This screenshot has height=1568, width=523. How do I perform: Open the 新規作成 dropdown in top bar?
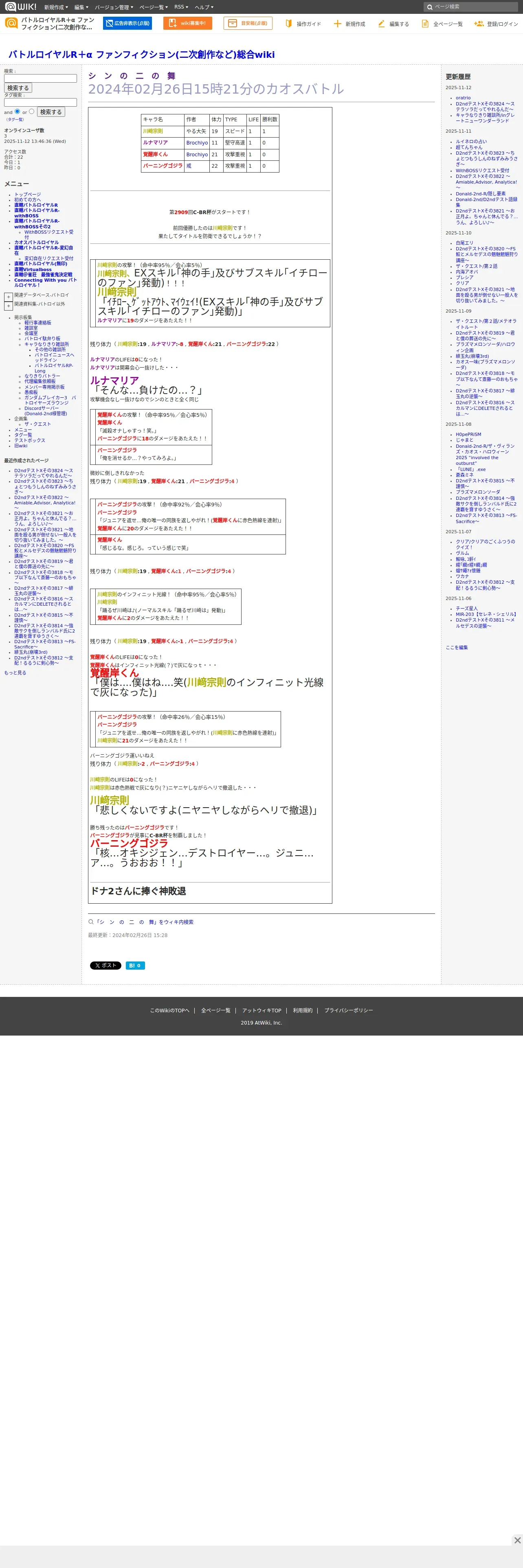pyautogui.click(x=56, y=7)
